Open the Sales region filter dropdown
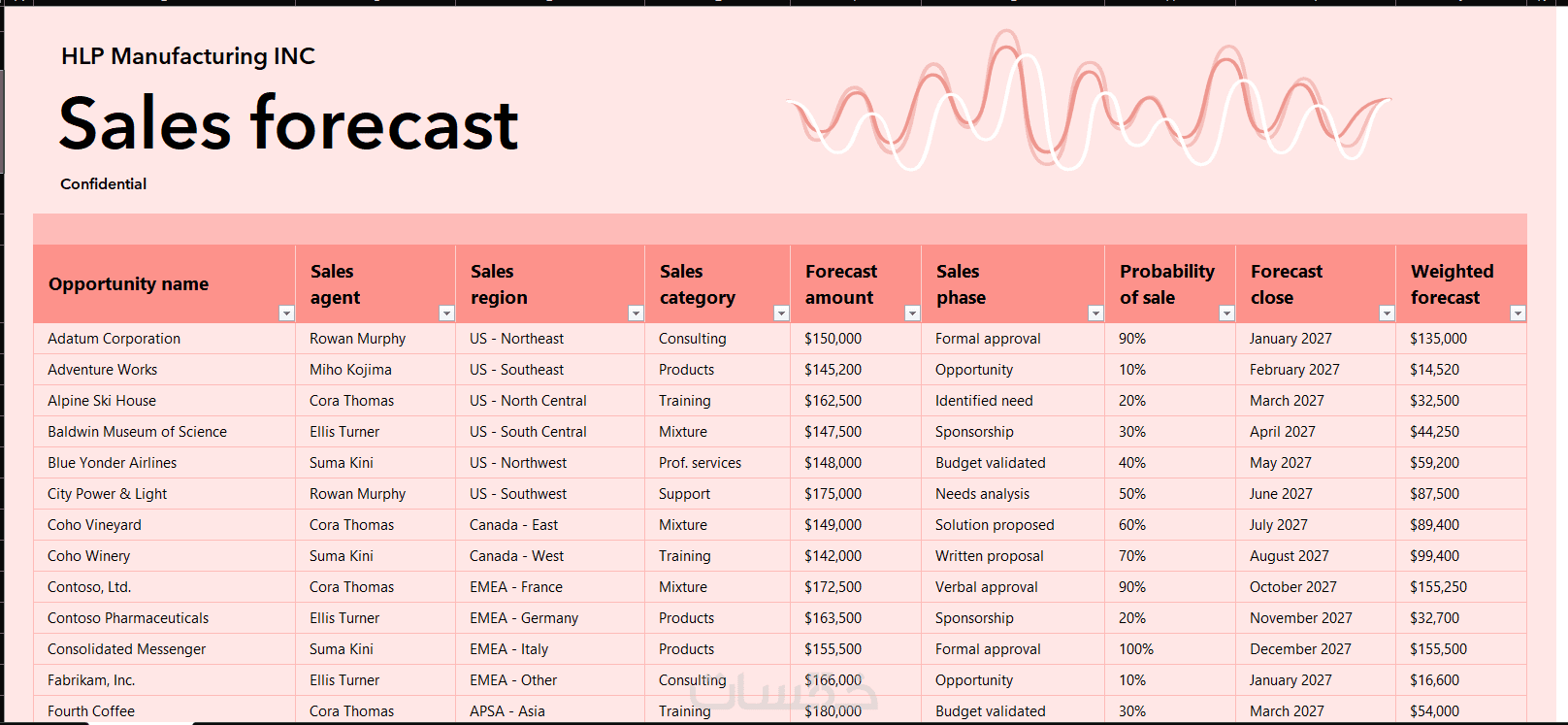The image size is (1568, 725). point(636,313)
